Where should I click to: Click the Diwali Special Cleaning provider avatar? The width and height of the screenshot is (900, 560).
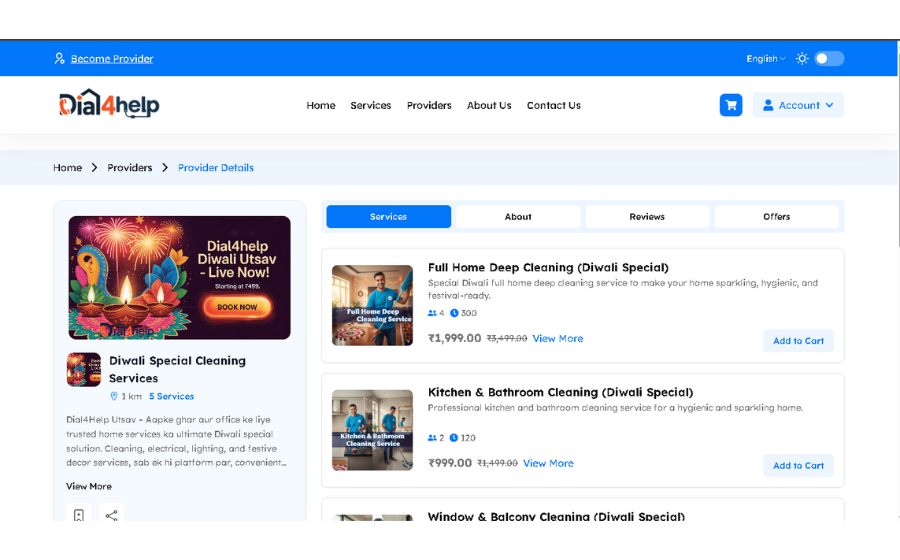(84, 369)
